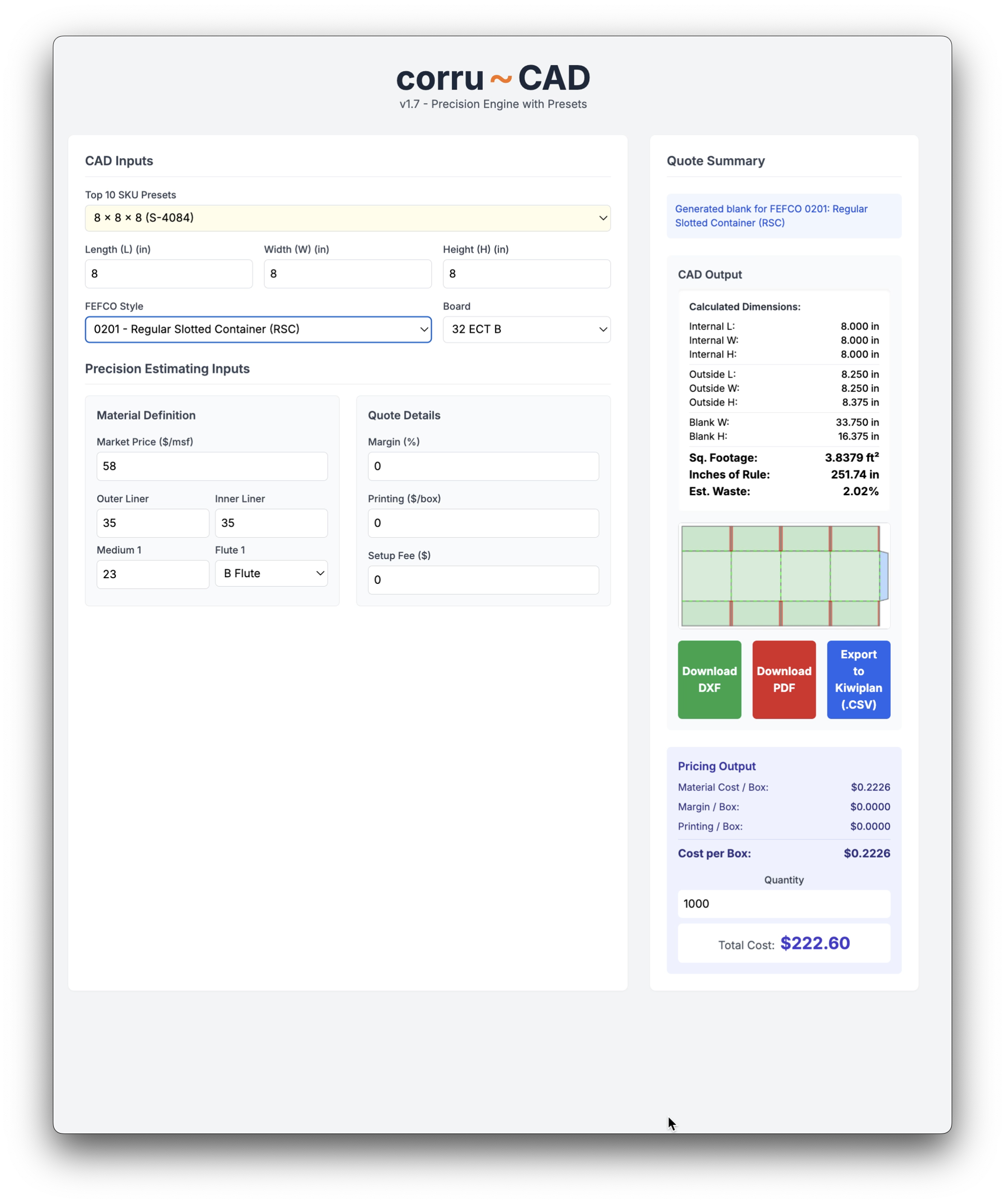Click the Setup Fee ($) input field
Viewport: 1005px width, 1204px height.
tap(483, 580)
